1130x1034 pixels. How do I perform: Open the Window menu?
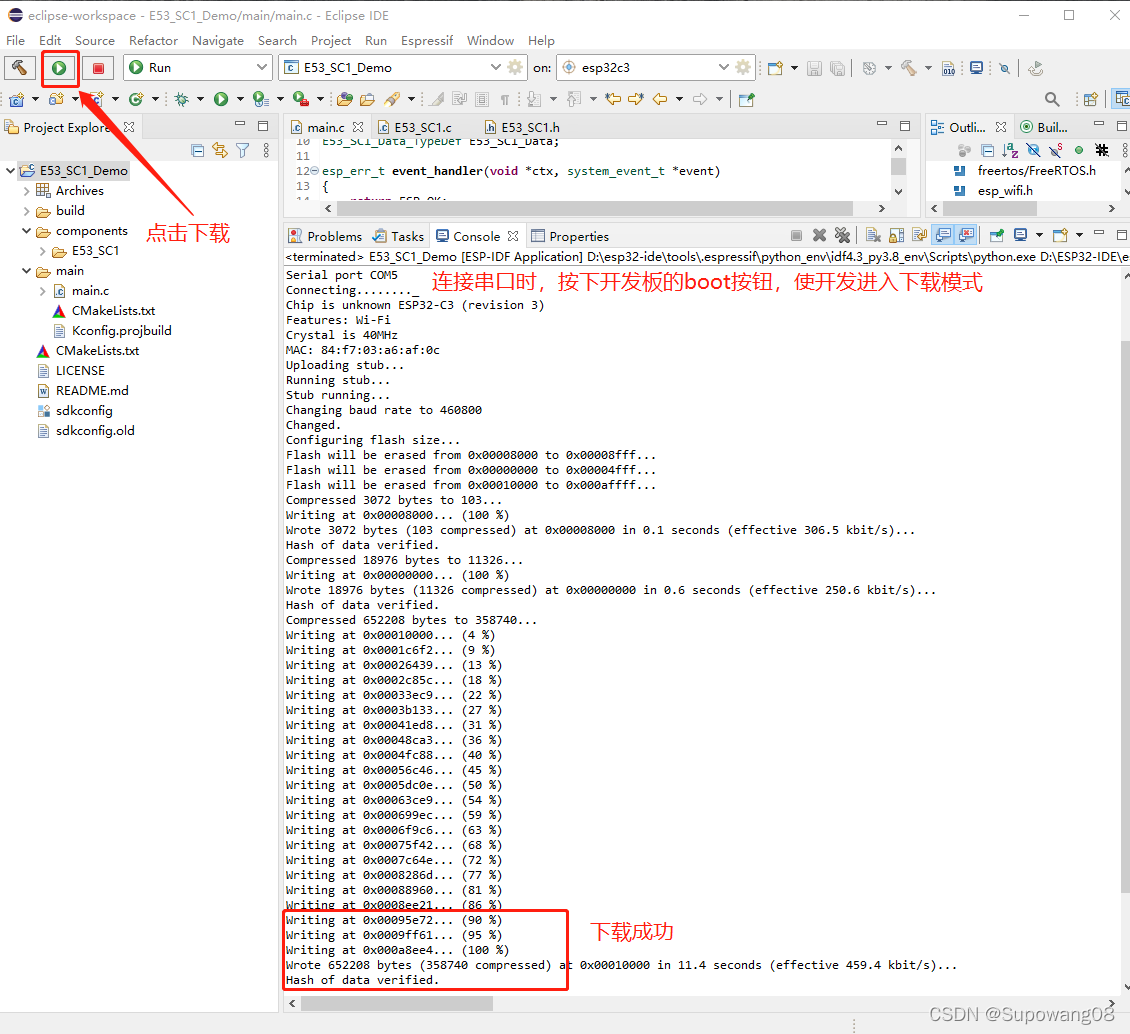tap(490, 40)
